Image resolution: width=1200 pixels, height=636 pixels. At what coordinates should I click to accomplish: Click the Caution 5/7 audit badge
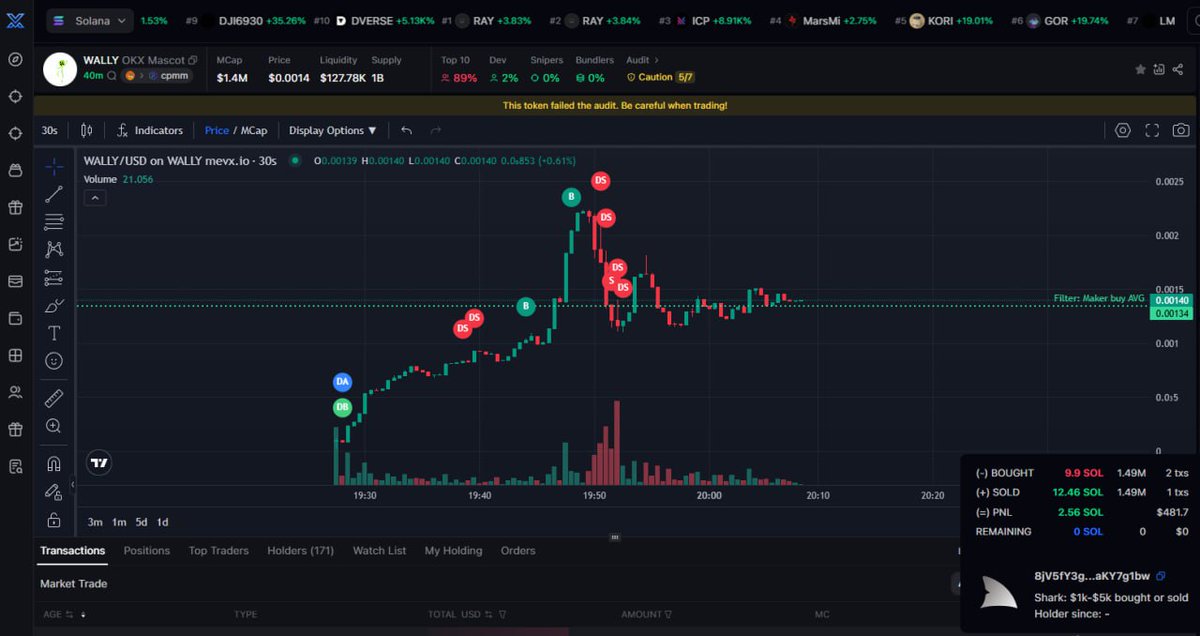[661, 77]
